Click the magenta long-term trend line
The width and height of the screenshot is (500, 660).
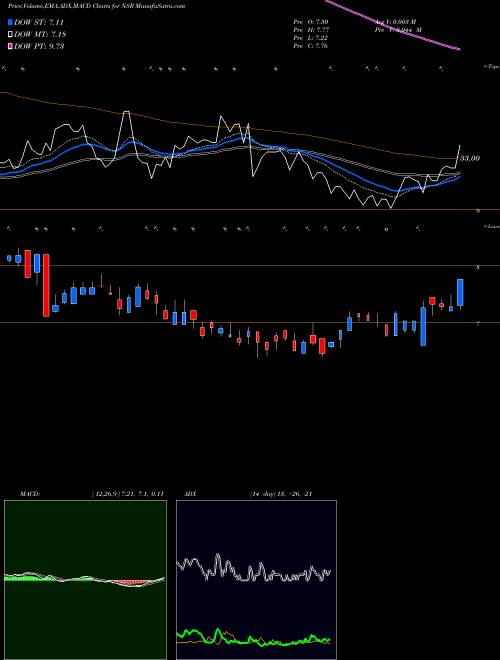click(x=392, y=26)
